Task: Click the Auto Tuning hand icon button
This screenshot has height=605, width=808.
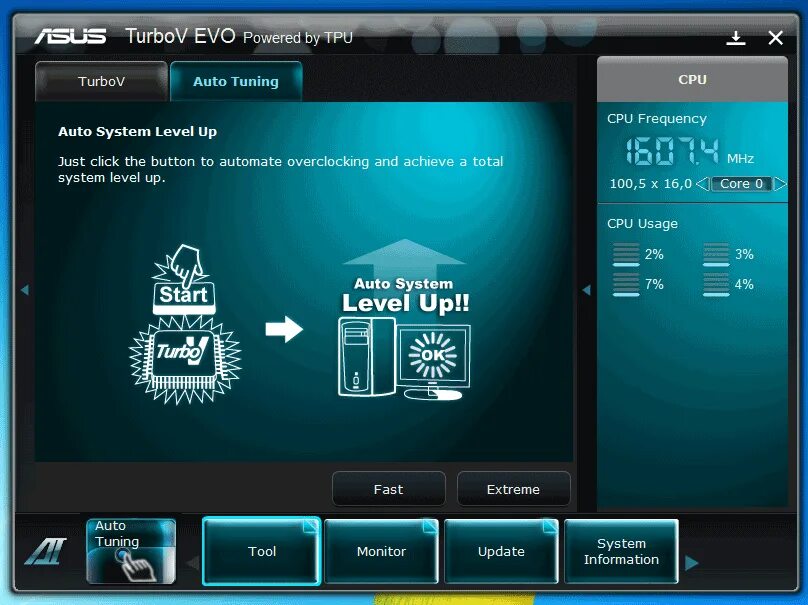Action: [x=131, y=551]
